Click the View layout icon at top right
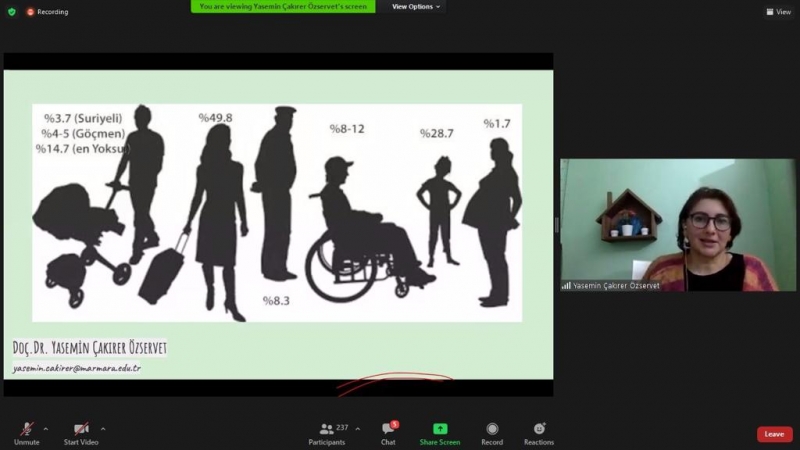 tap(778, 11)
